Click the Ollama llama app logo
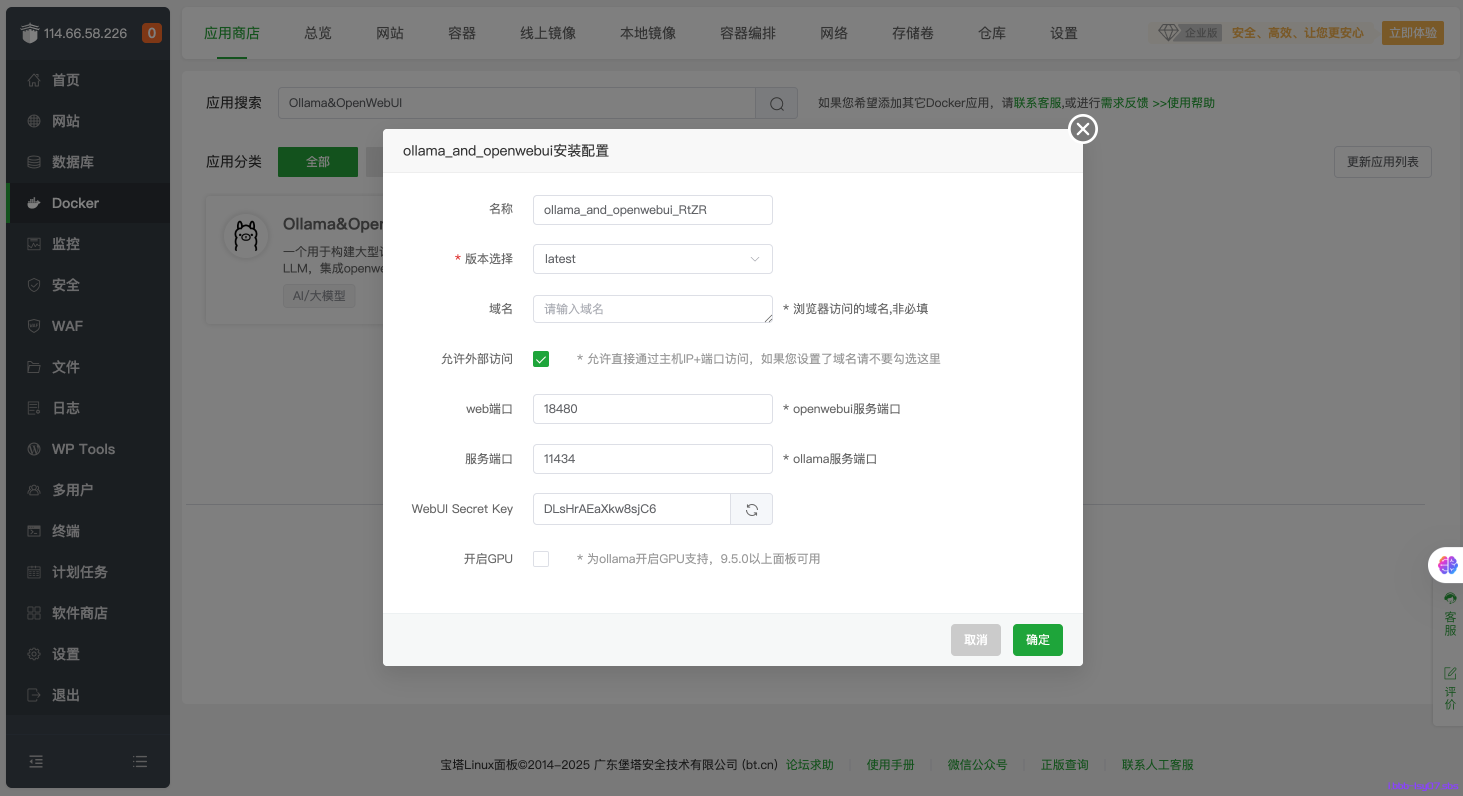The height and width of the screenshot is (796, 1463). (x=246, y=237)
